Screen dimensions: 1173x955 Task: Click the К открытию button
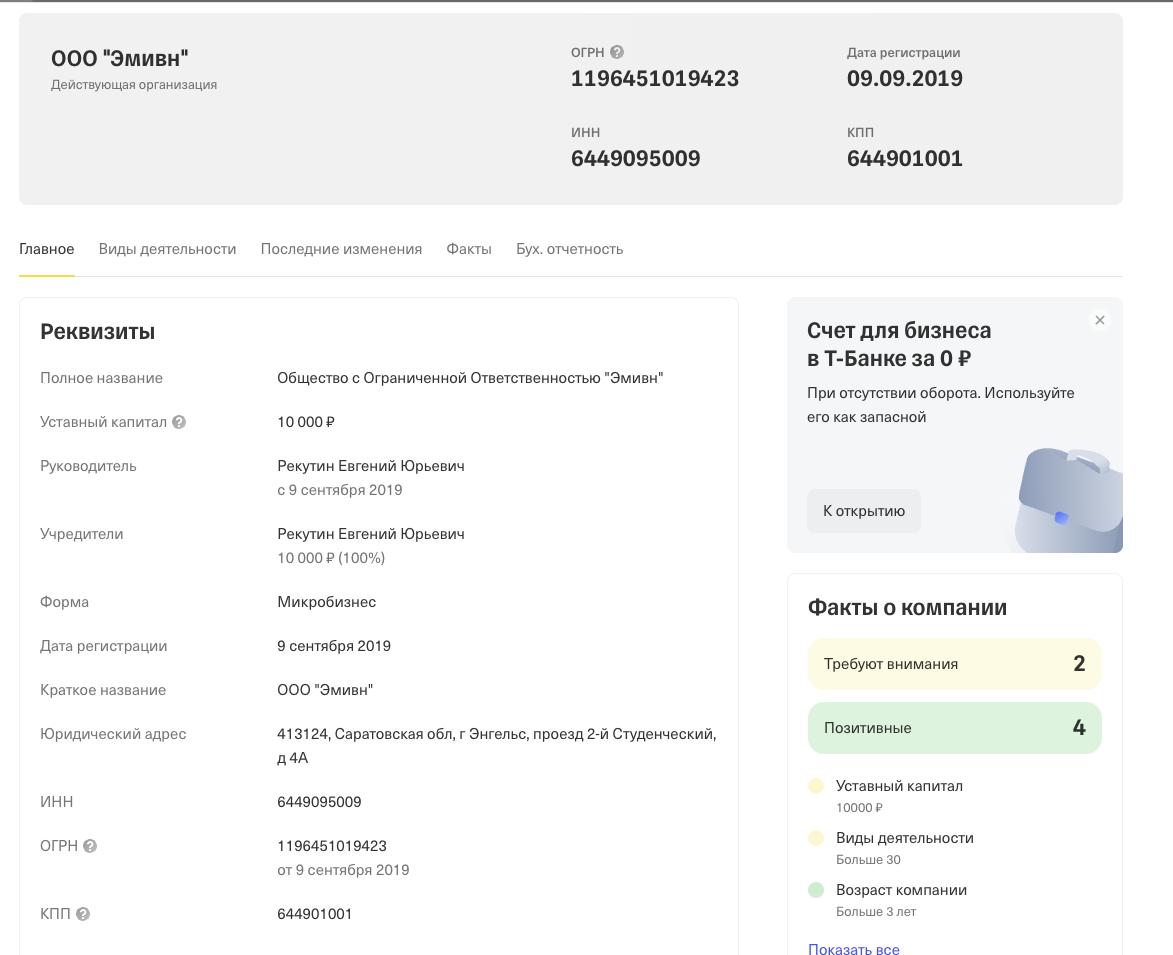(x=864, y=511)
